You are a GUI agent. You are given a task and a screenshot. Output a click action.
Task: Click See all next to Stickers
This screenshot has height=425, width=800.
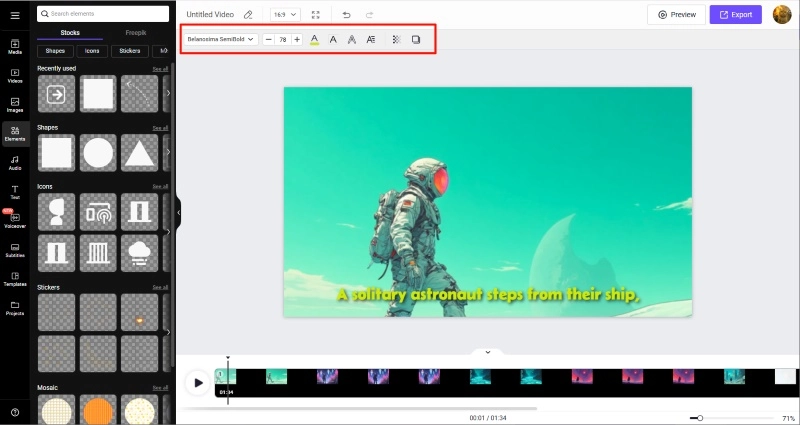pos(160,288)
